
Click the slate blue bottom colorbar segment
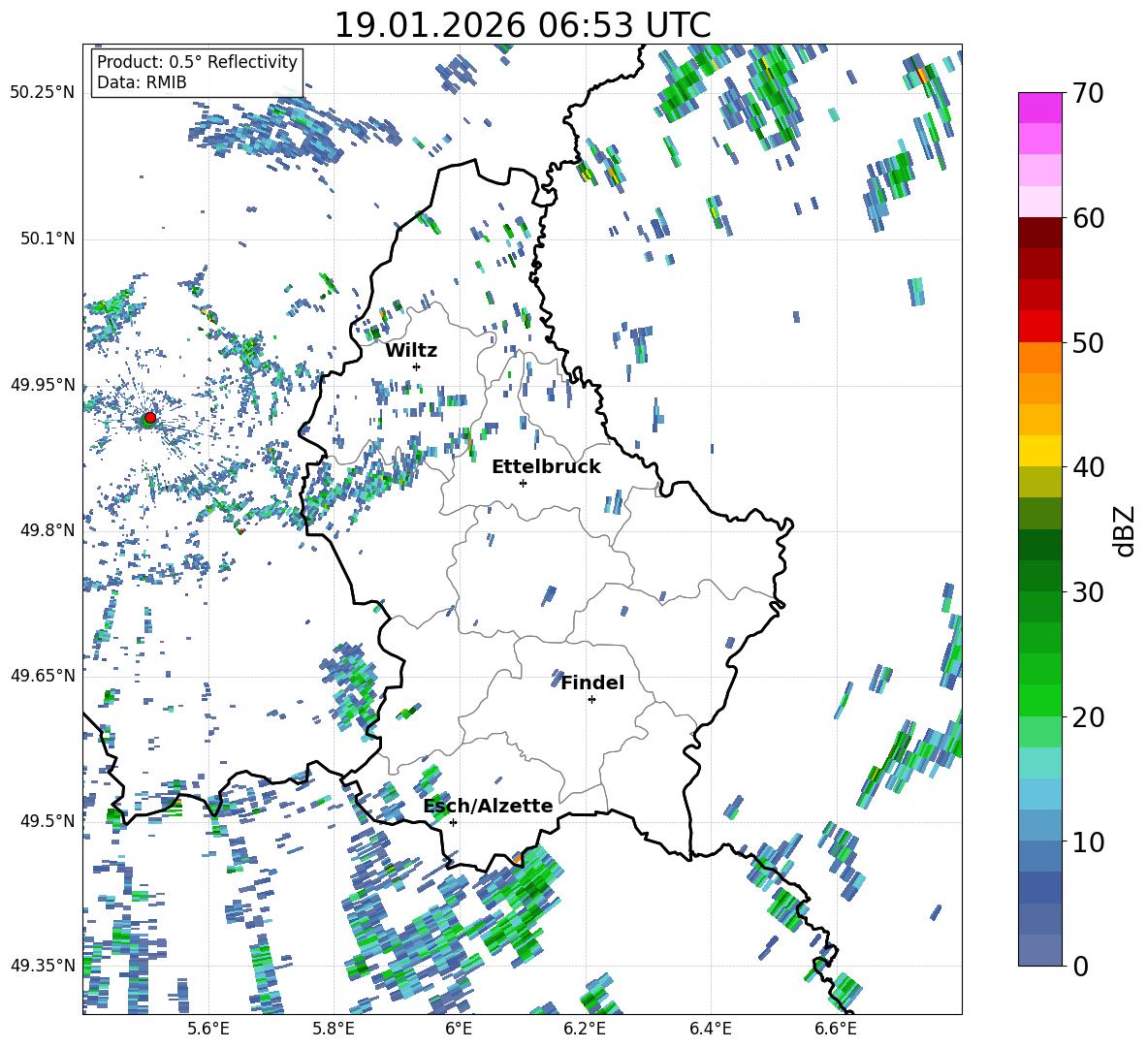pos(1039,950)
